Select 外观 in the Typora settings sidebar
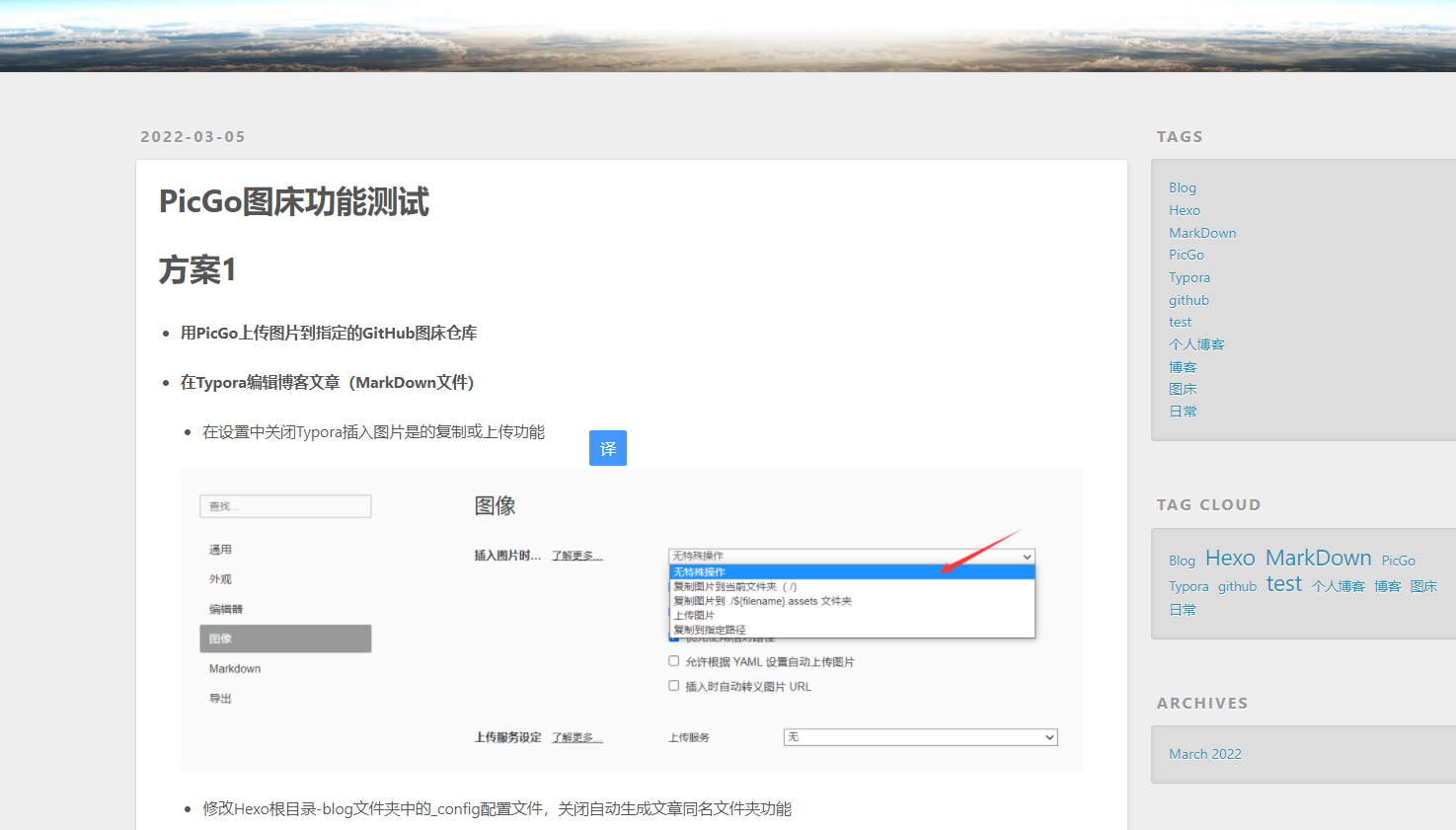This screenshot has width=1456, height=830. pyautogui.click(x=220, y=579)
